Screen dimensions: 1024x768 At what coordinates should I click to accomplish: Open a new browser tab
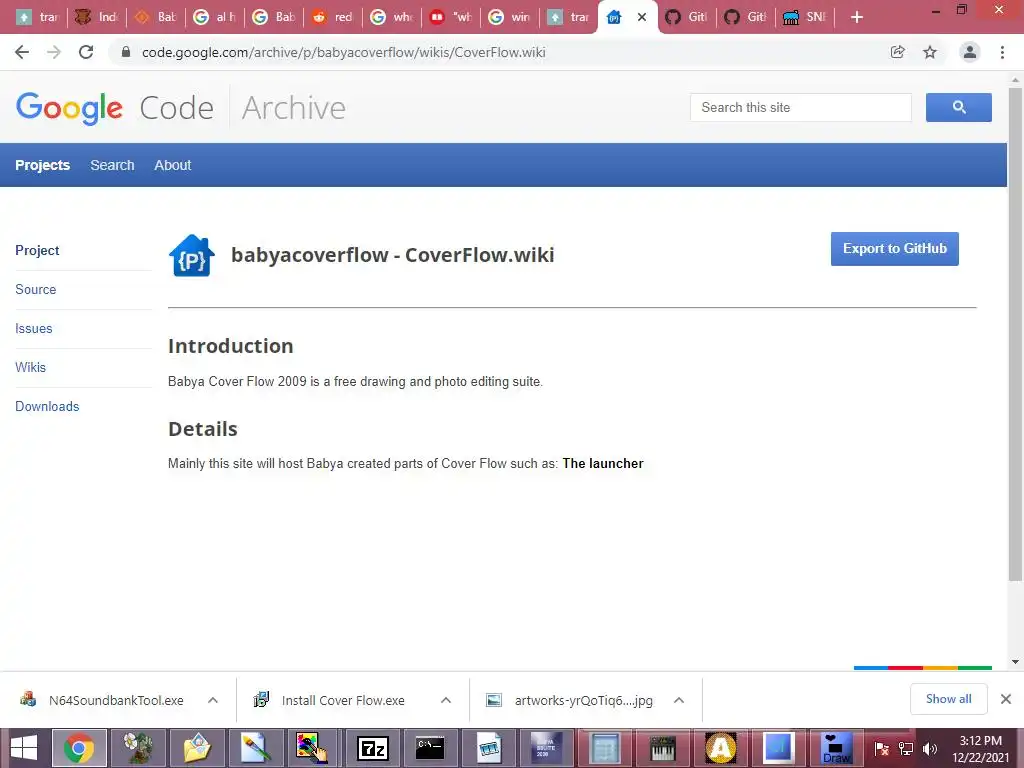(857, 18)
